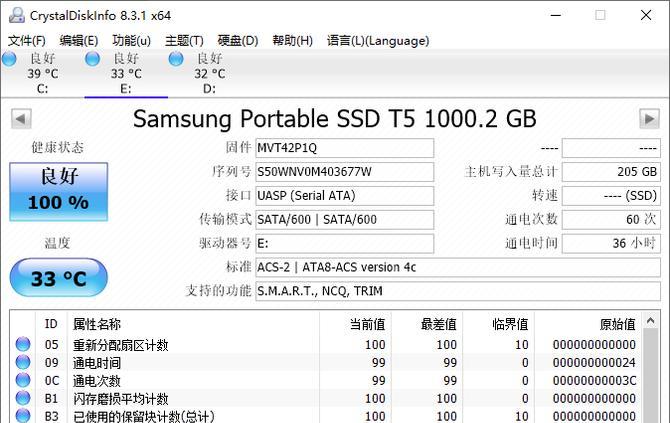The height and width of the screenshot is (423, 670).
Task: Select the 闪存磨损平均计数 attribute row
Action: pos(326,398)
